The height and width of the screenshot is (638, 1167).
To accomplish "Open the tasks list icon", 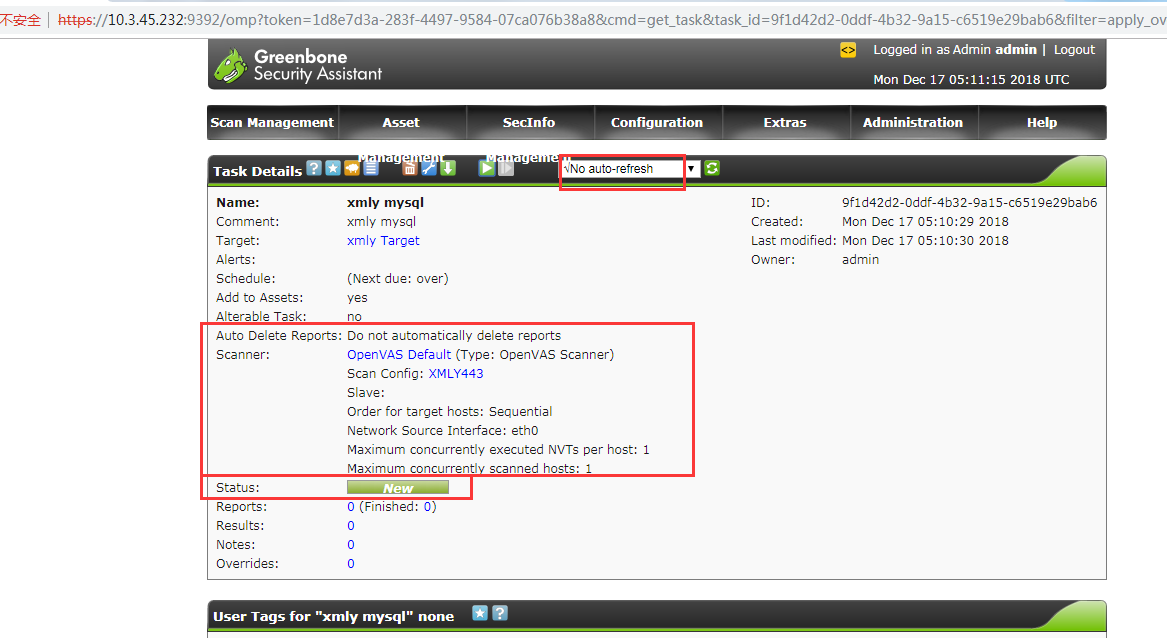I will [x=371, y=168].
